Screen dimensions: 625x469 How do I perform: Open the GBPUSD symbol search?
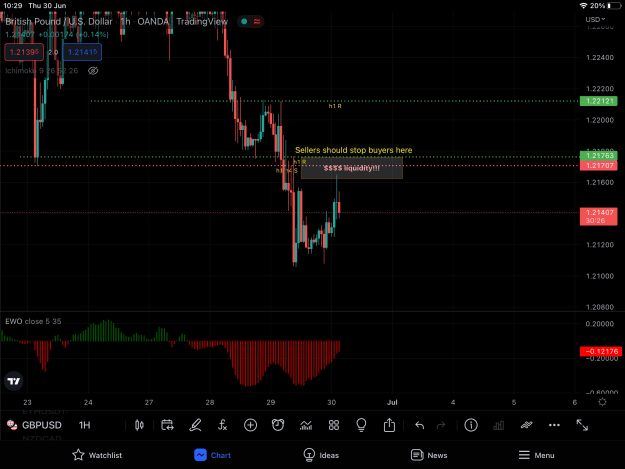click(41, 425)
